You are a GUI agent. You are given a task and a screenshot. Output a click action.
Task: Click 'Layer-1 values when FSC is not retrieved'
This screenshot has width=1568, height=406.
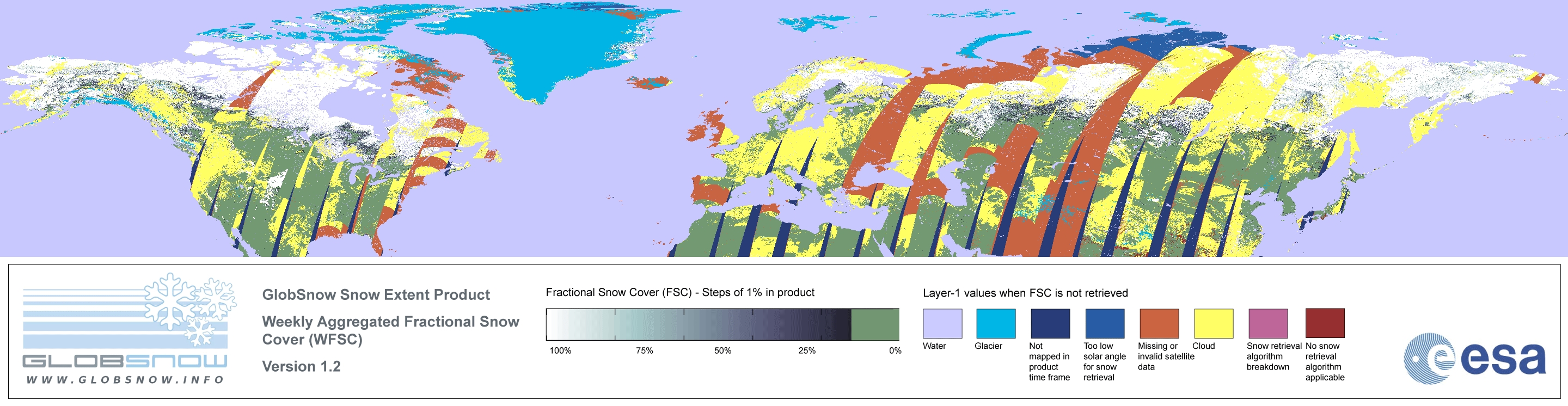click(x=1025, y=293)
